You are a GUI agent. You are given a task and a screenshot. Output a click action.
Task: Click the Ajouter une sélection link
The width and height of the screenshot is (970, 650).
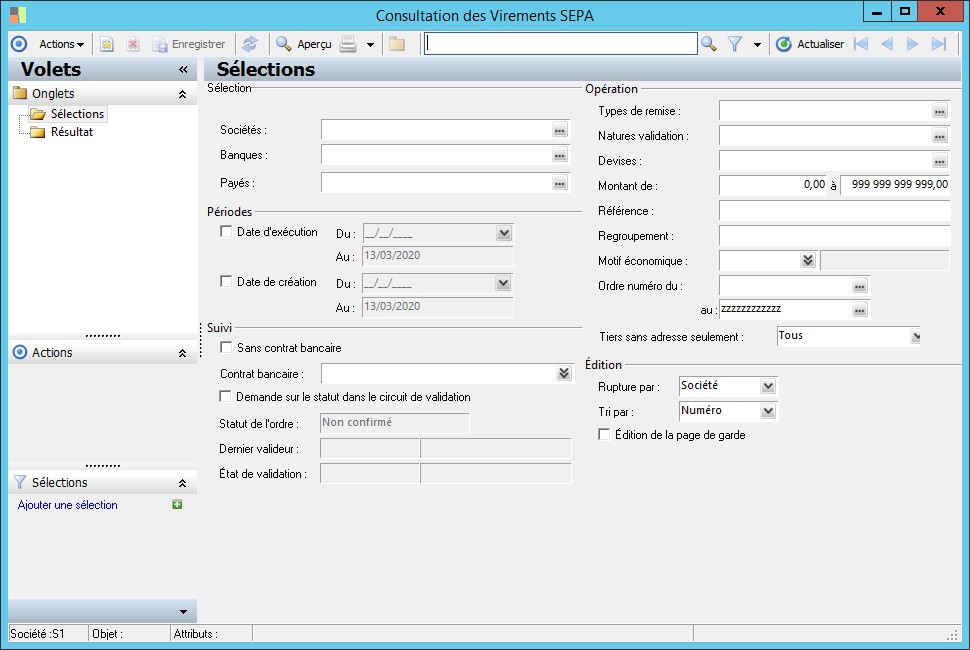(68, 505)
